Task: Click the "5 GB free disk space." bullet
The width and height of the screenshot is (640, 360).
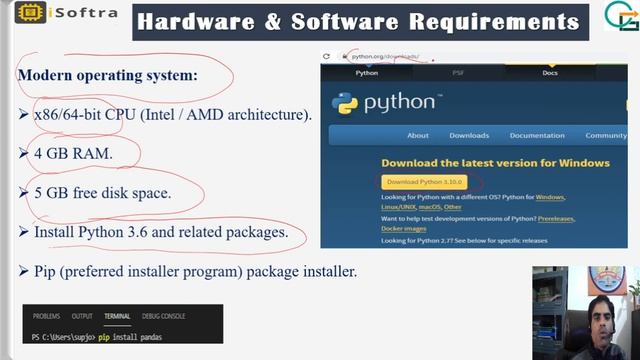Action: [x=102, y=193]
